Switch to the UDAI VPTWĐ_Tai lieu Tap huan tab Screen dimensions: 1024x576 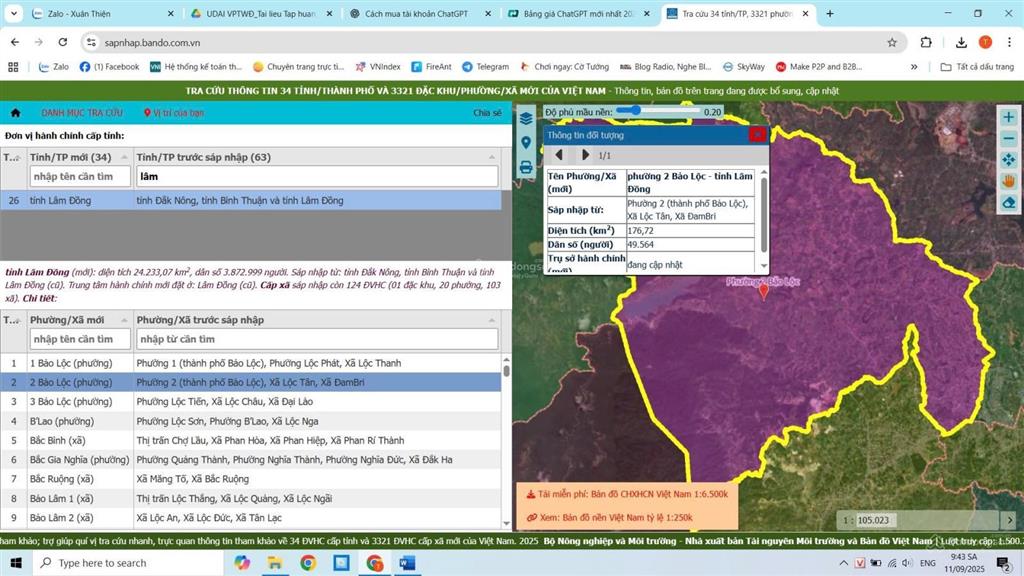coord(262,13)
